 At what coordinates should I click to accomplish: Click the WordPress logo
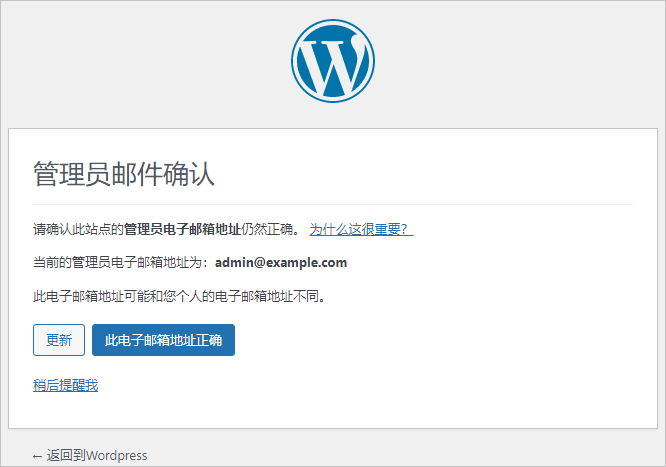333,61
